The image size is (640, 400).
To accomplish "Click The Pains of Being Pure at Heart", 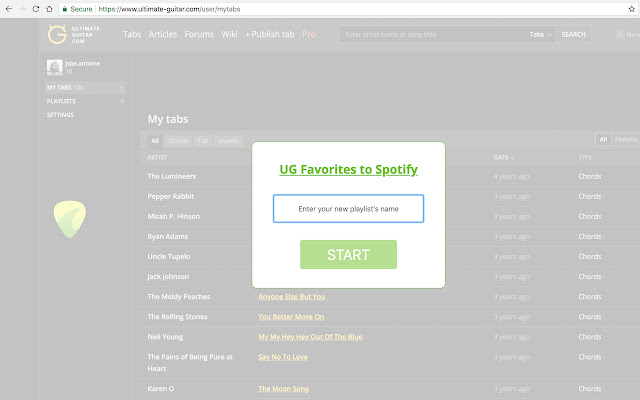I will (x=190, y=362).
